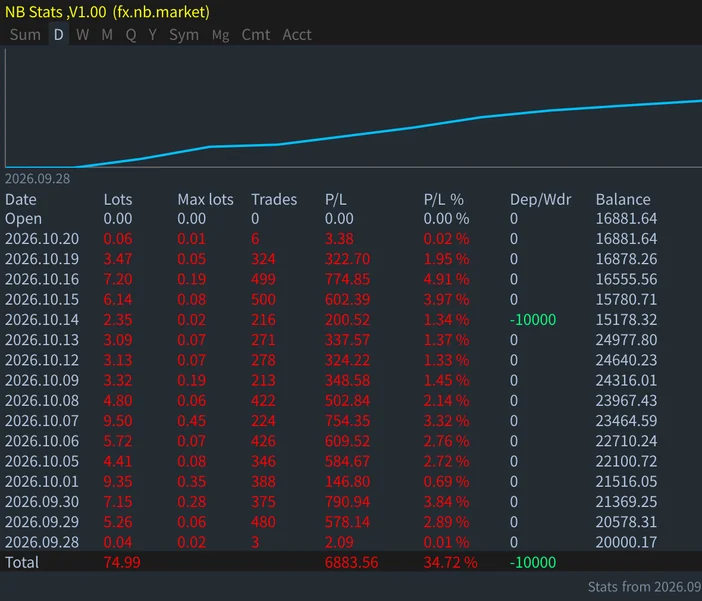702x601 pixels.
Task: Click the balance value 16881.64 in Open row
Action: pyautogui.click(x=626, y=219)
